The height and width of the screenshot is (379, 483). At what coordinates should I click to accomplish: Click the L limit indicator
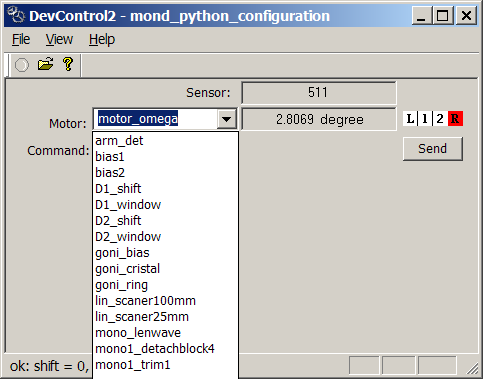click(x=410, y=119)
